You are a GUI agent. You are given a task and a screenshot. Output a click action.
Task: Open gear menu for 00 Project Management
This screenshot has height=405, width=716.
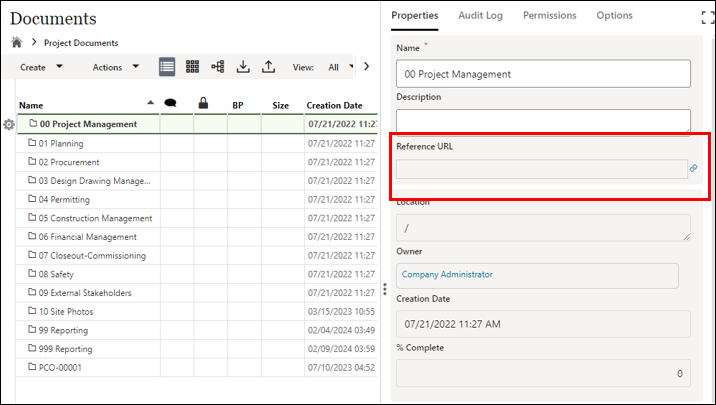tap(9, 124)
